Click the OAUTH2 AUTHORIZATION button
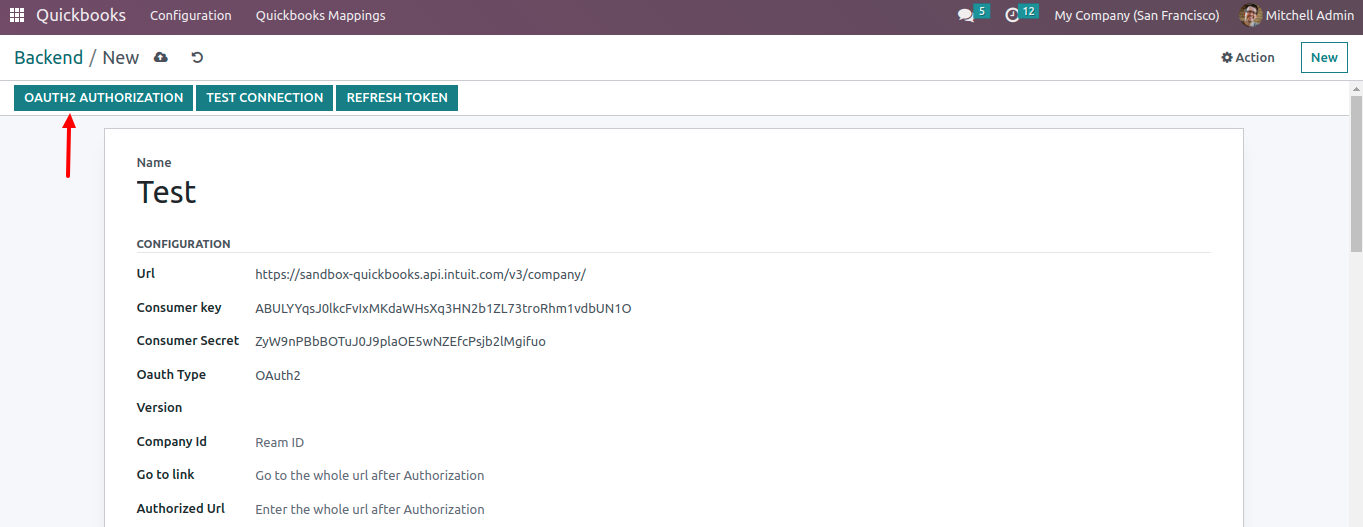This screenshot has width=1363, height=527. 103,98
